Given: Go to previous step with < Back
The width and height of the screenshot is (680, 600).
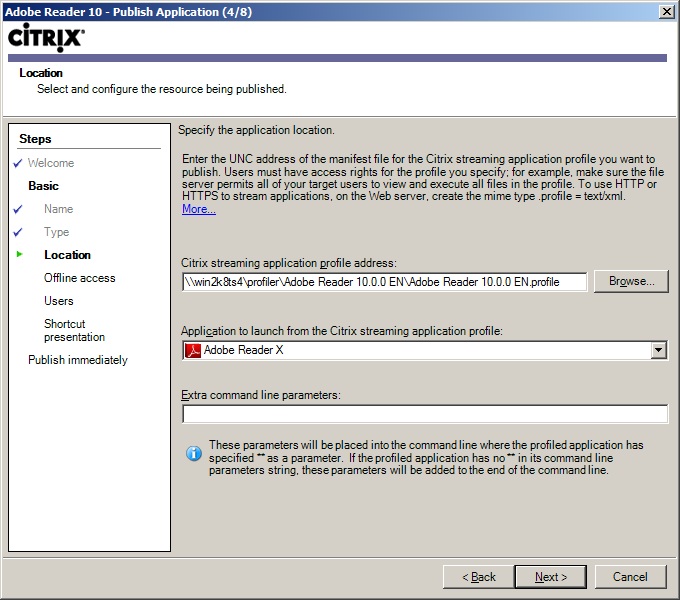Looking at the screenshot, I should point(478,577).
